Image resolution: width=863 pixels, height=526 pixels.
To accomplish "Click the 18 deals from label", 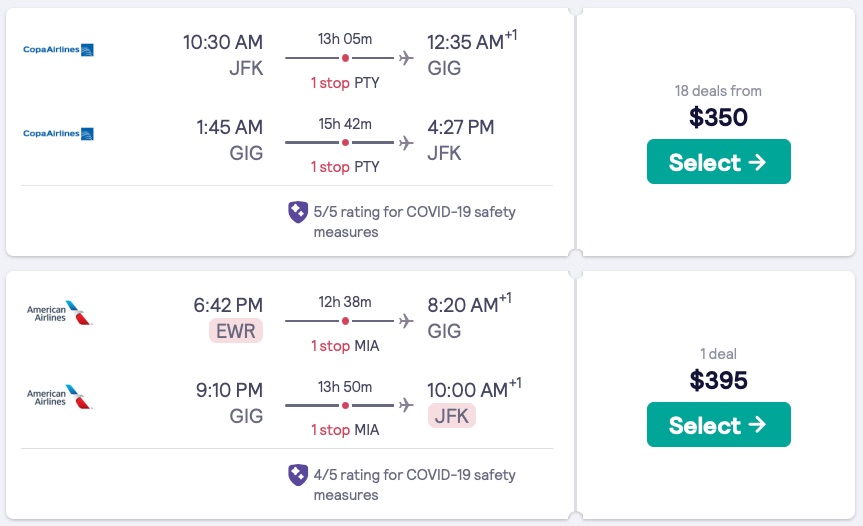I will 718,91.
